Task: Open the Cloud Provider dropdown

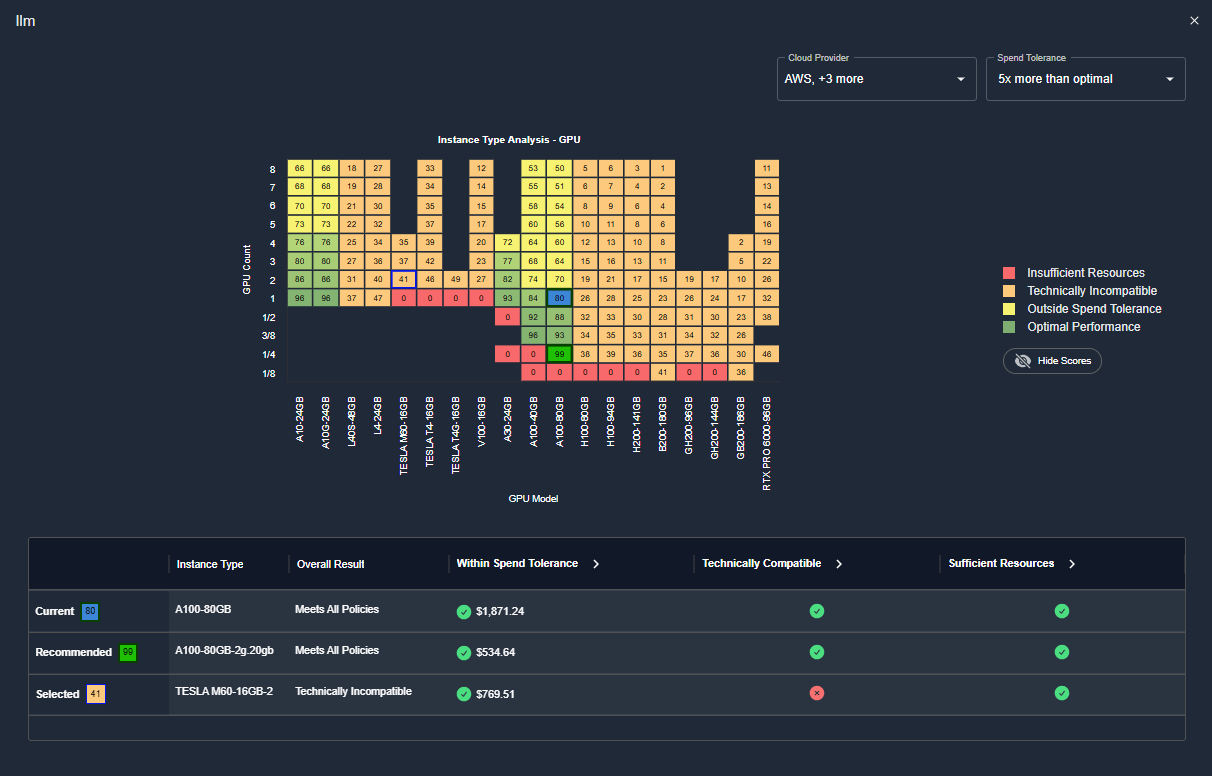Action: click(877, 79)
